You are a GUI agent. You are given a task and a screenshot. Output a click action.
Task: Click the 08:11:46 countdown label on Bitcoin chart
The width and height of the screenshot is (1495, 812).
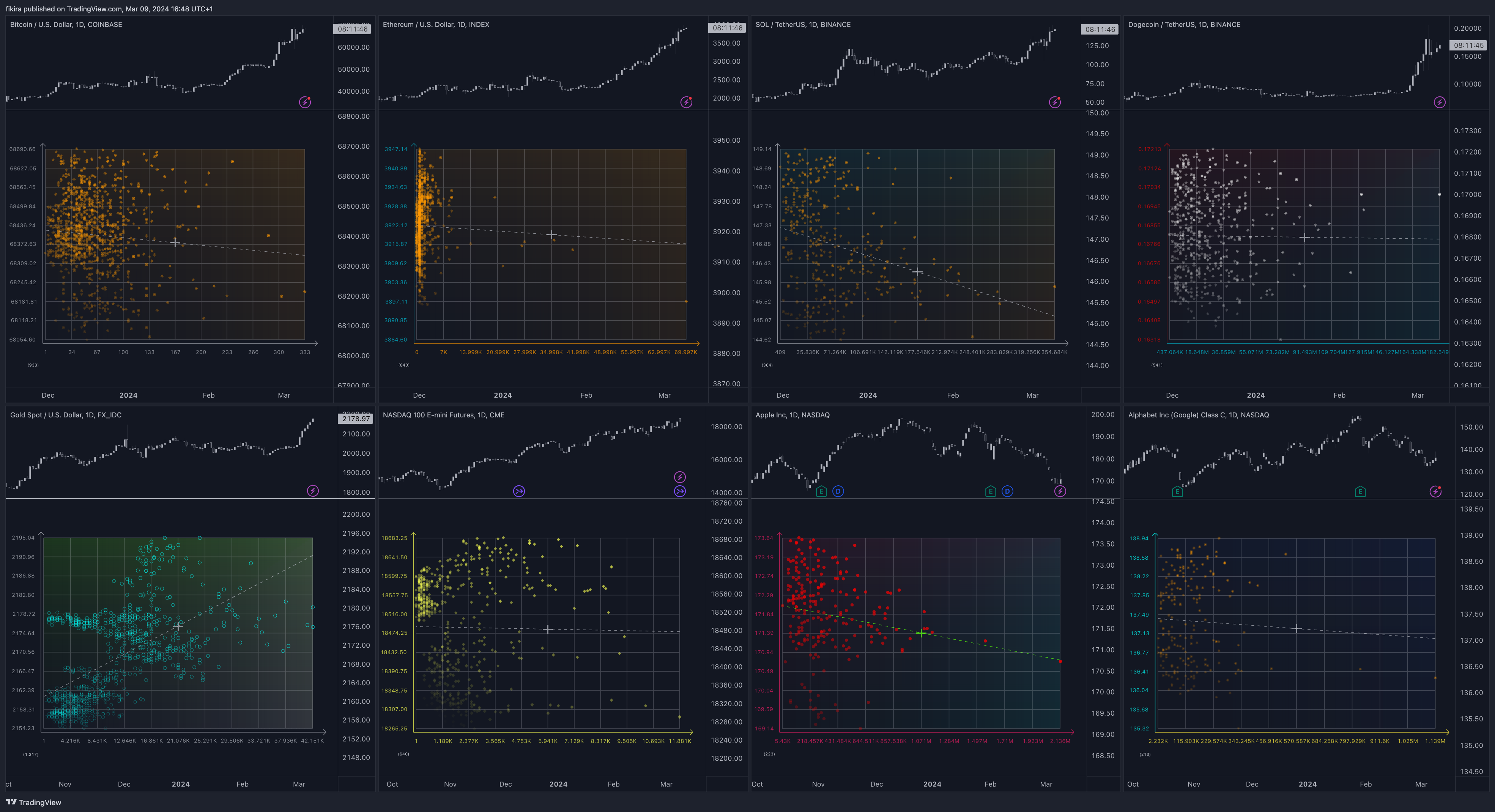(x=352, y=29)
